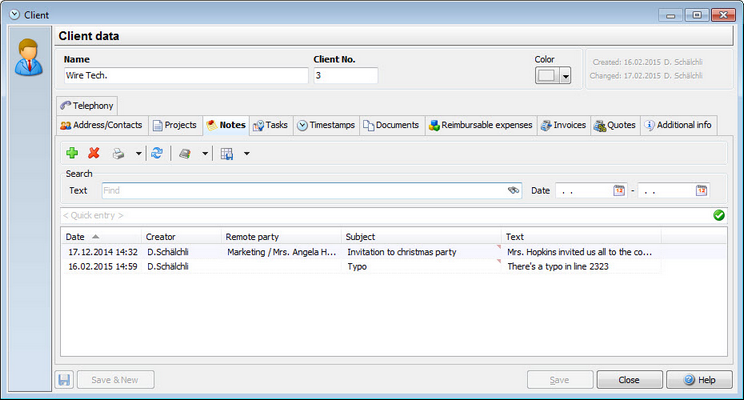The image size is (744, 400).
Task: Switch to Address/Contacts tab
Action: [x=102, y=125]
